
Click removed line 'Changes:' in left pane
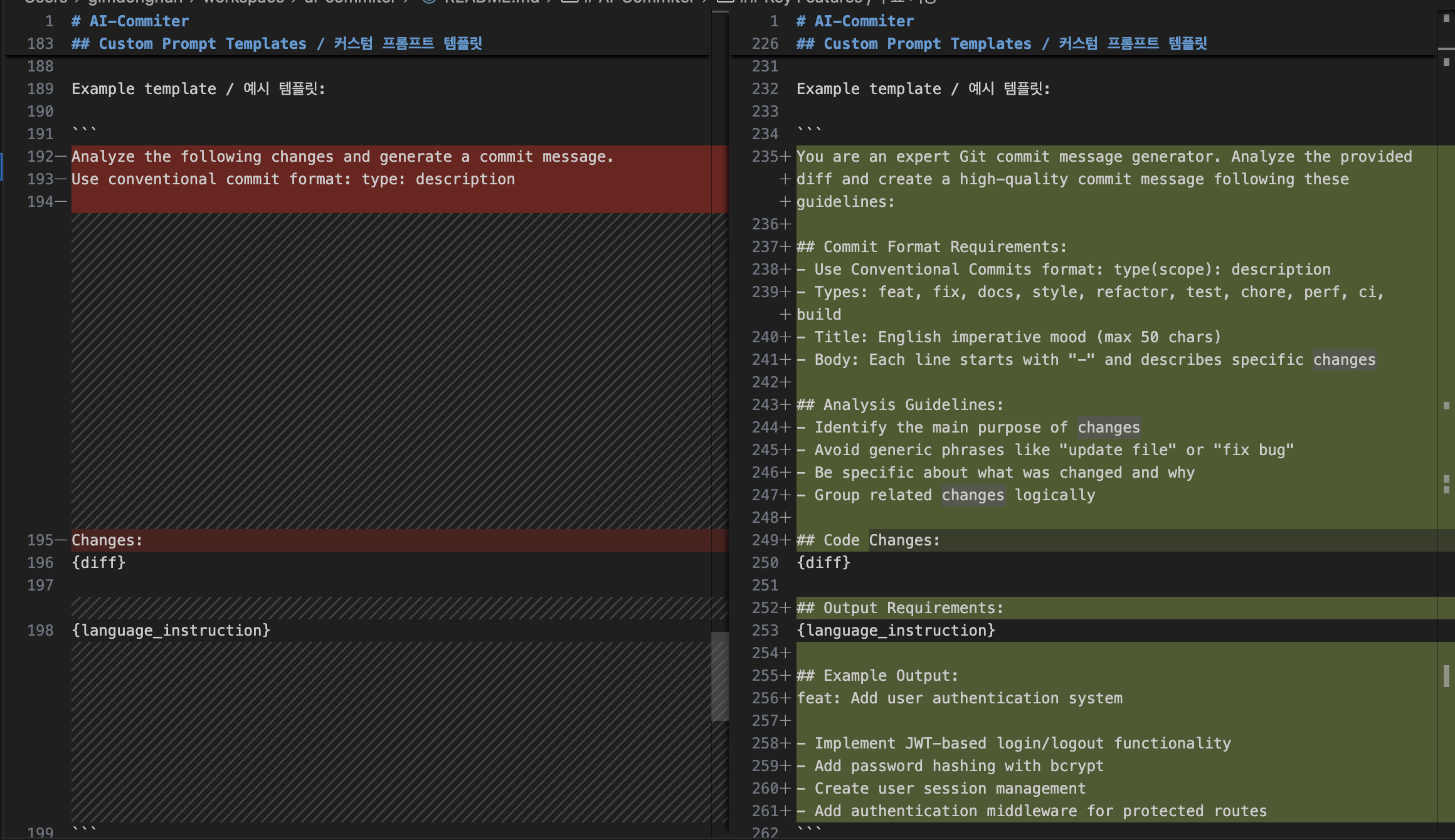pos(107,540)
